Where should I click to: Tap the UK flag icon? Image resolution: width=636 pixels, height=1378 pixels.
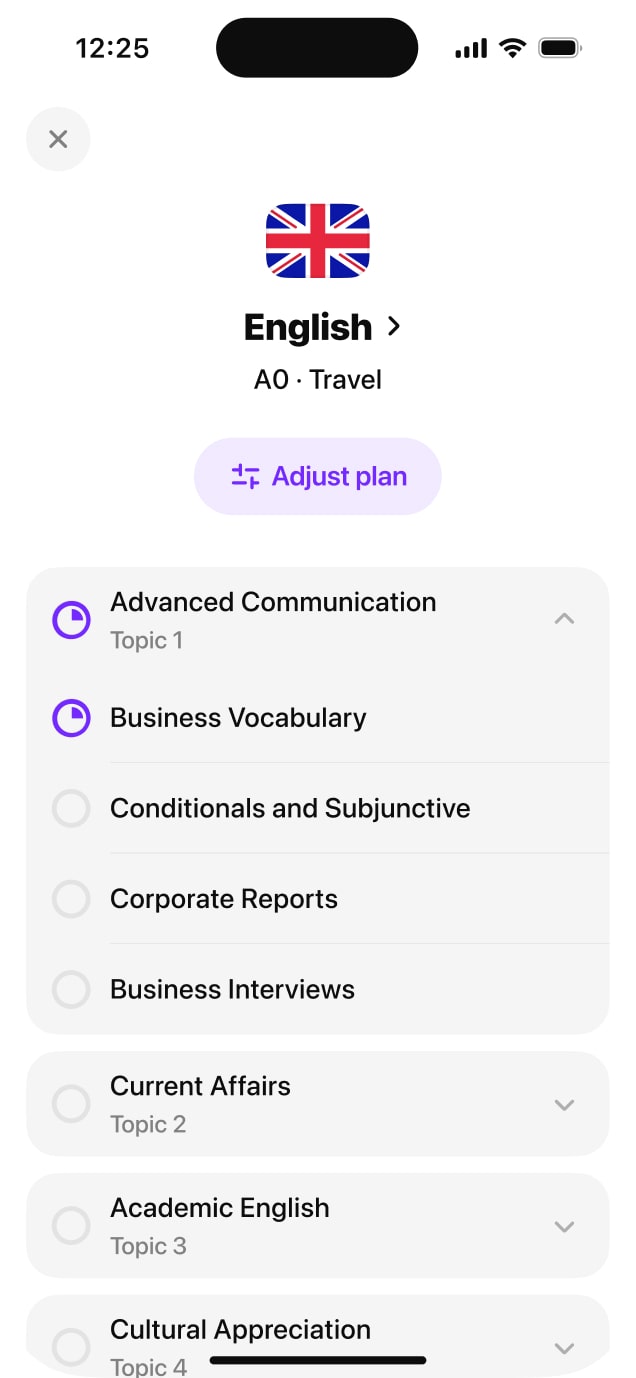pyautogui.click(x=318, y=241)
